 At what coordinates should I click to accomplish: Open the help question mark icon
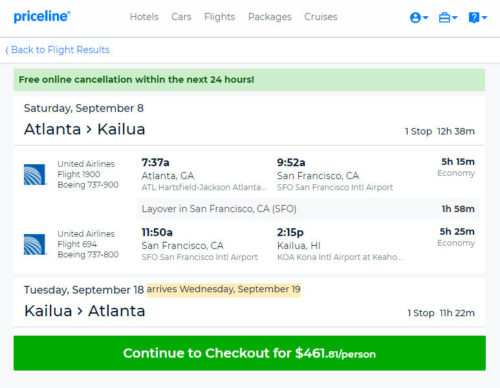point(474,17)
